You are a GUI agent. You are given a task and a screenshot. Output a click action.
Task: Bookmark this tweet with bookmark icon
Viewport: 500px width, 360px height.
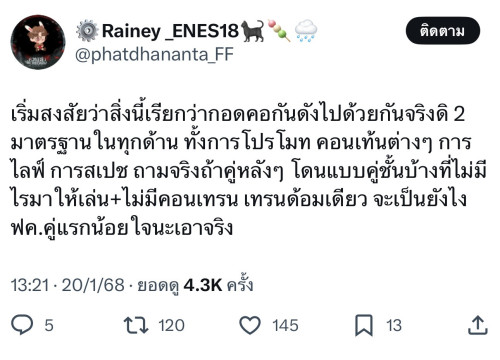coord(364,325)
